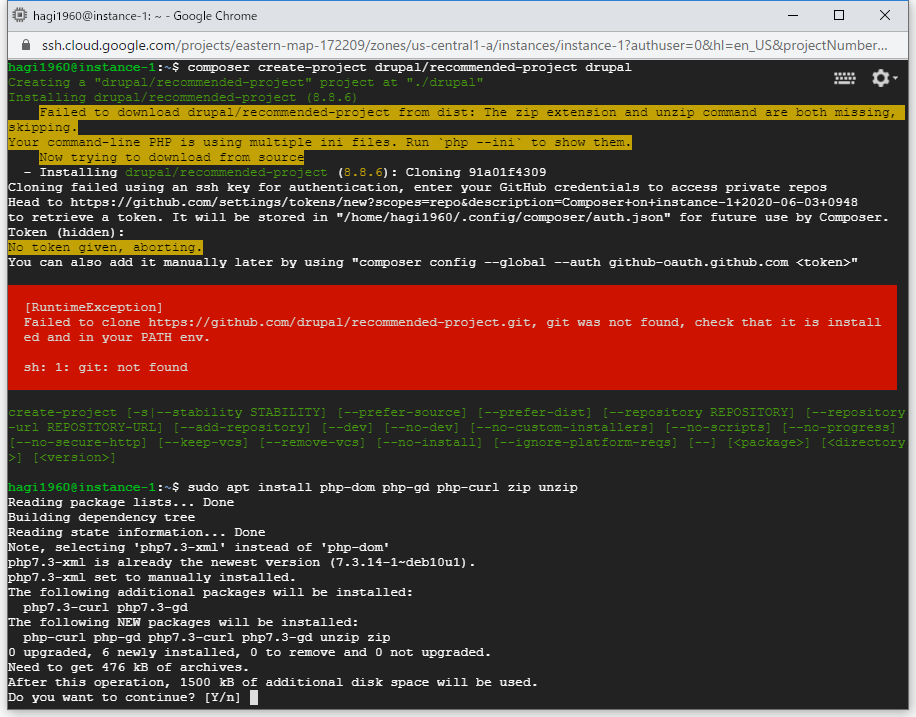Click 'sh: 1: git: not found' message

[x=106, y=368]
